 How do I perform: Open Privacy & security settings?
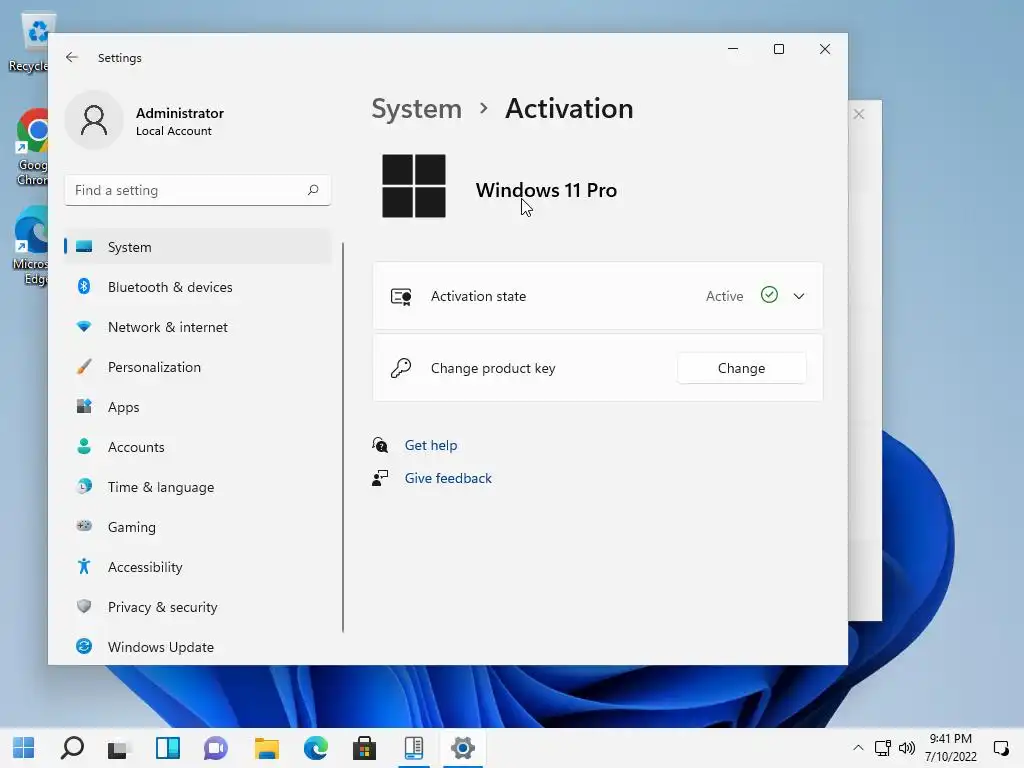point(198,607)
